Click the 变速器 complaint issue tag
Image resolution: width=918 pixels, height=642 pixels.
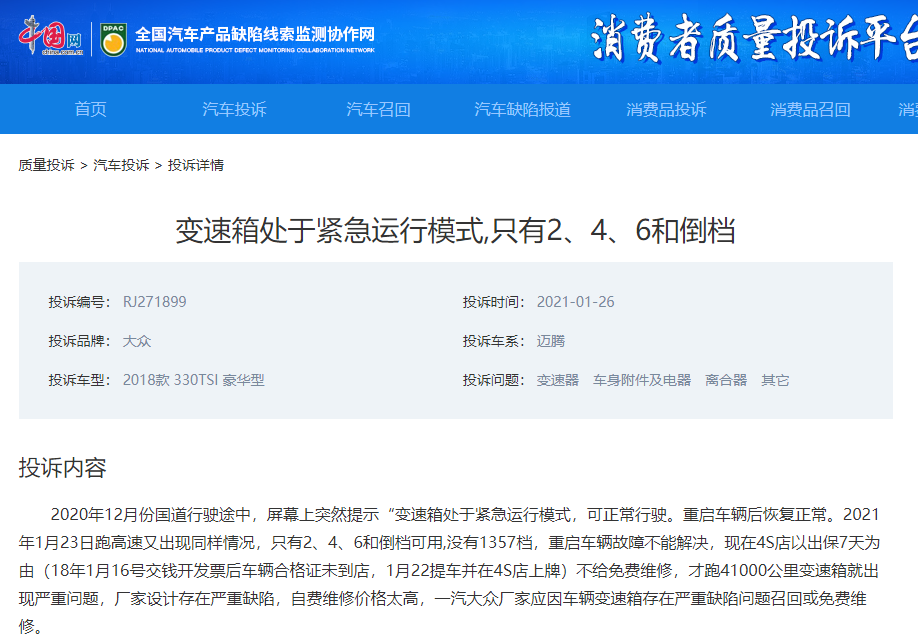tap(558, 380)
